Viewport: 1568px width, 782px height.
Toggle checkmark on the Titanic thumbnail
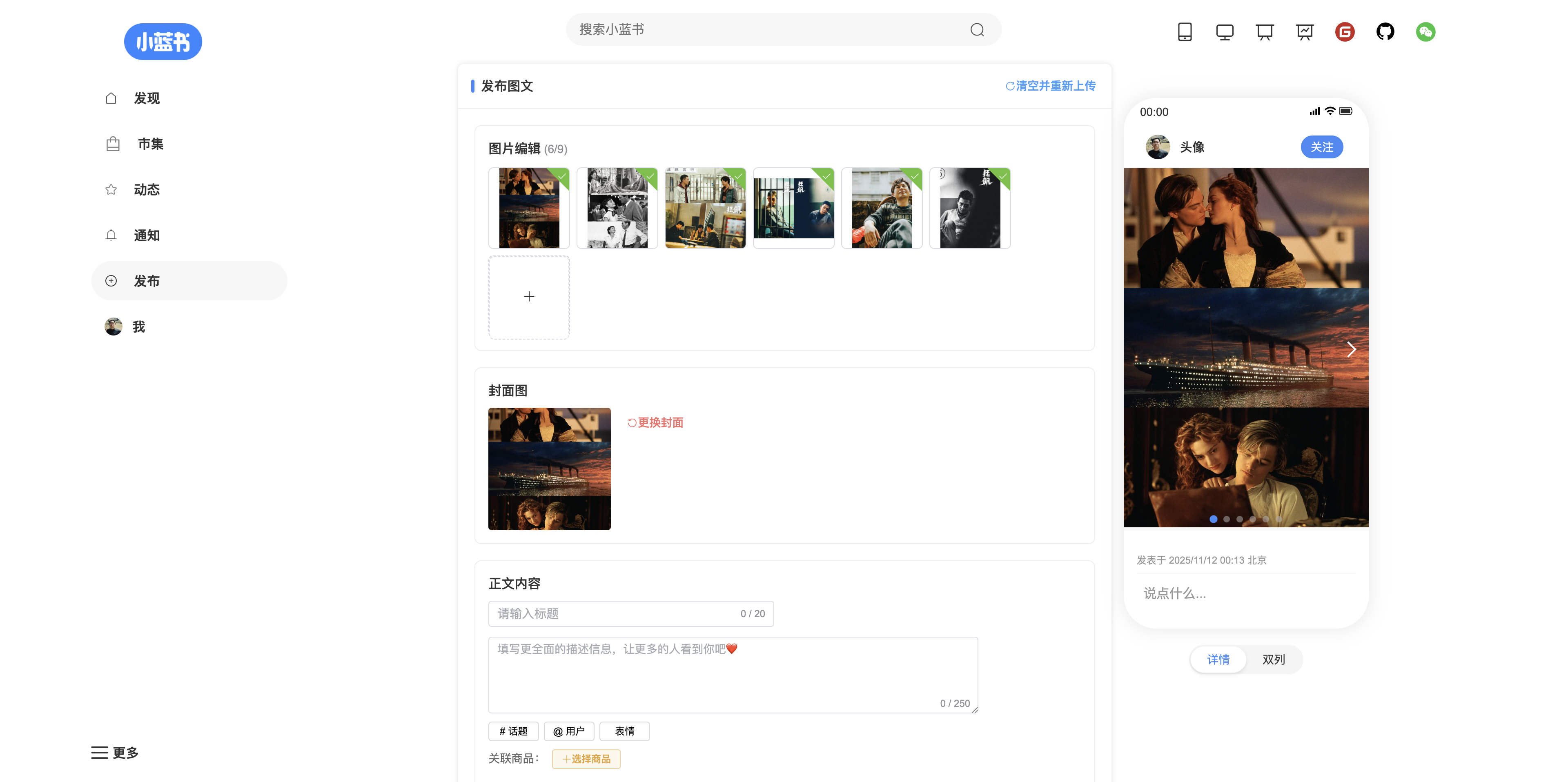(562, 176)
